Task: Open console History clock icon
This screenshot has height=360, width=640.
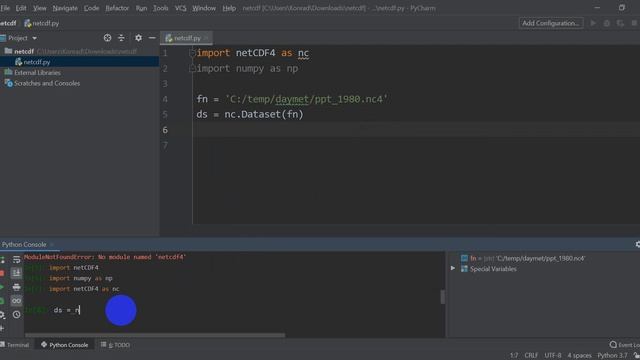Action: pos(16,315)
